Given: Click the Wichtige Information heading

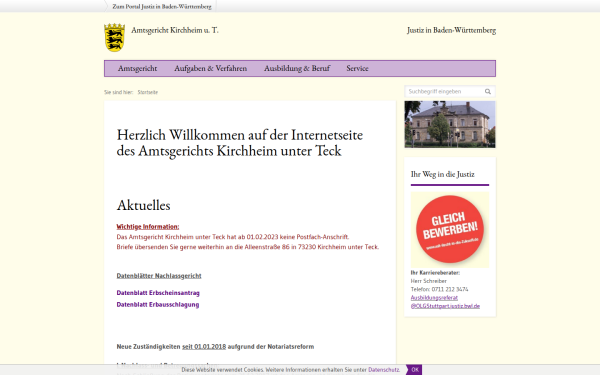Looking at the screenshot, I should pyautogui.click(x=148, y=227).
